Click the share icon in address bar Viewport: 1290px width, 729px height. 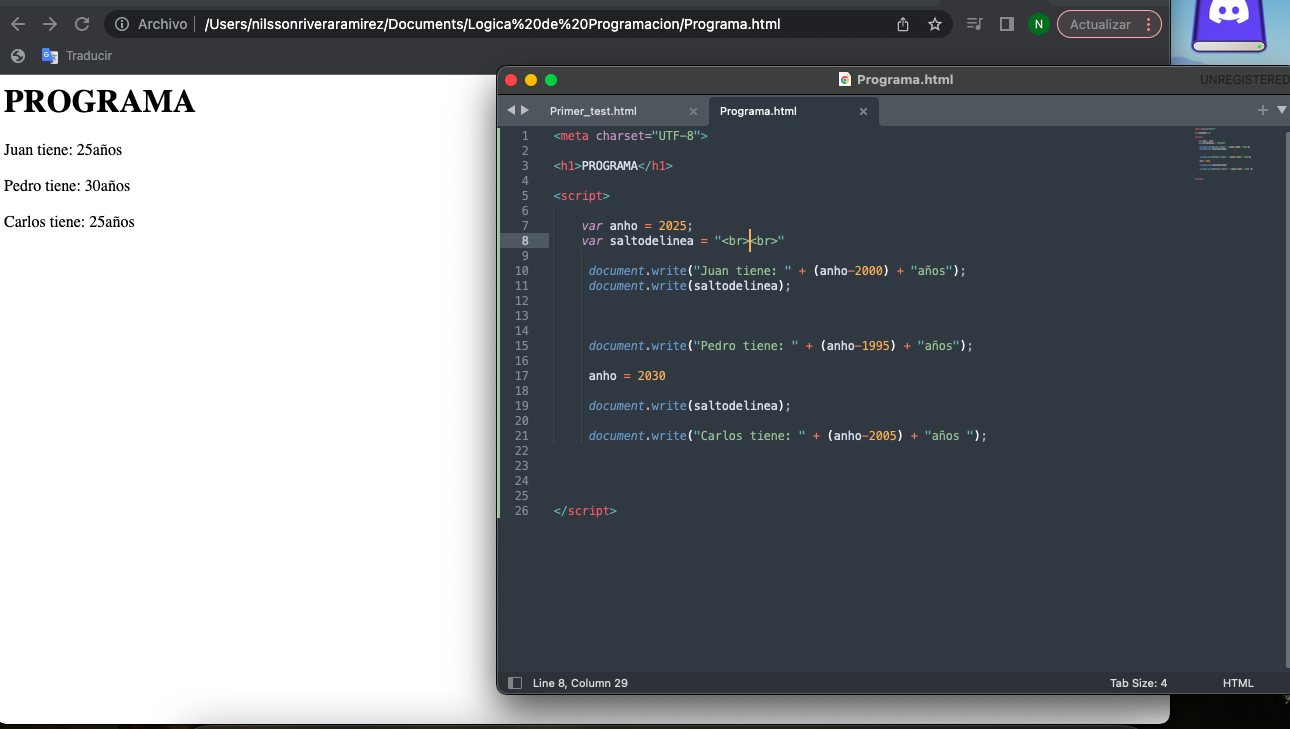pyautogui.click(x=903, y=24)
